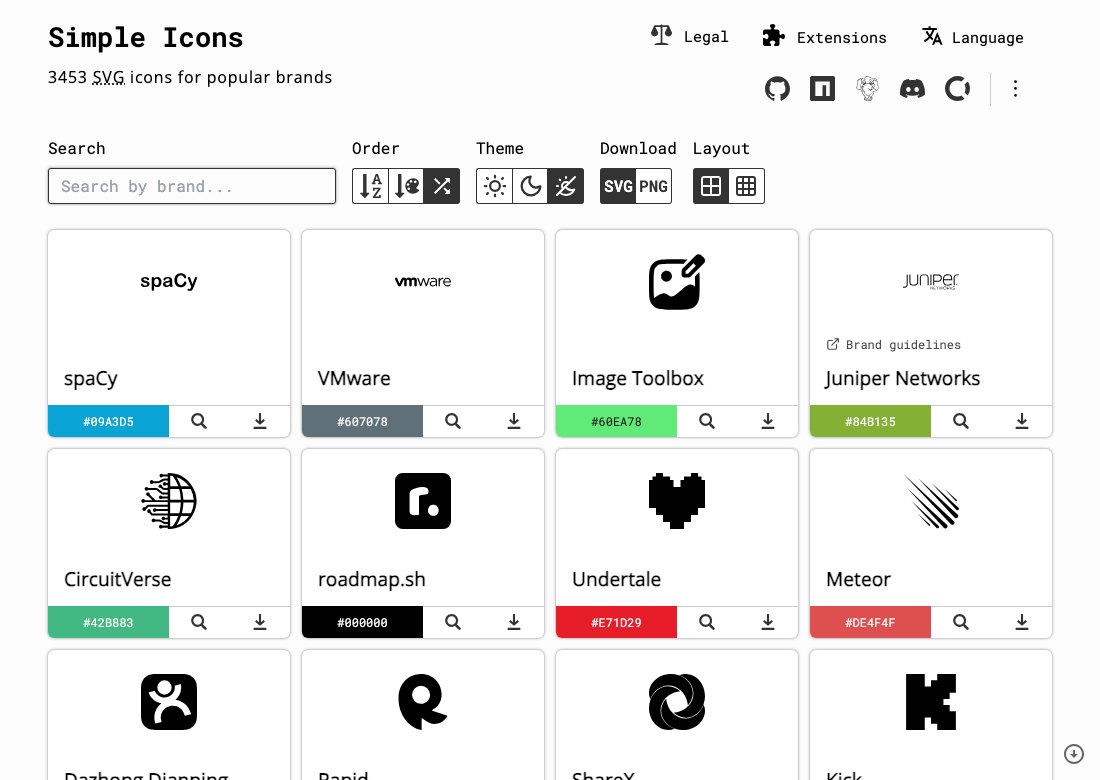View Undertale details with magnifier
The image size is (1100, 780).
coord(707,622)
